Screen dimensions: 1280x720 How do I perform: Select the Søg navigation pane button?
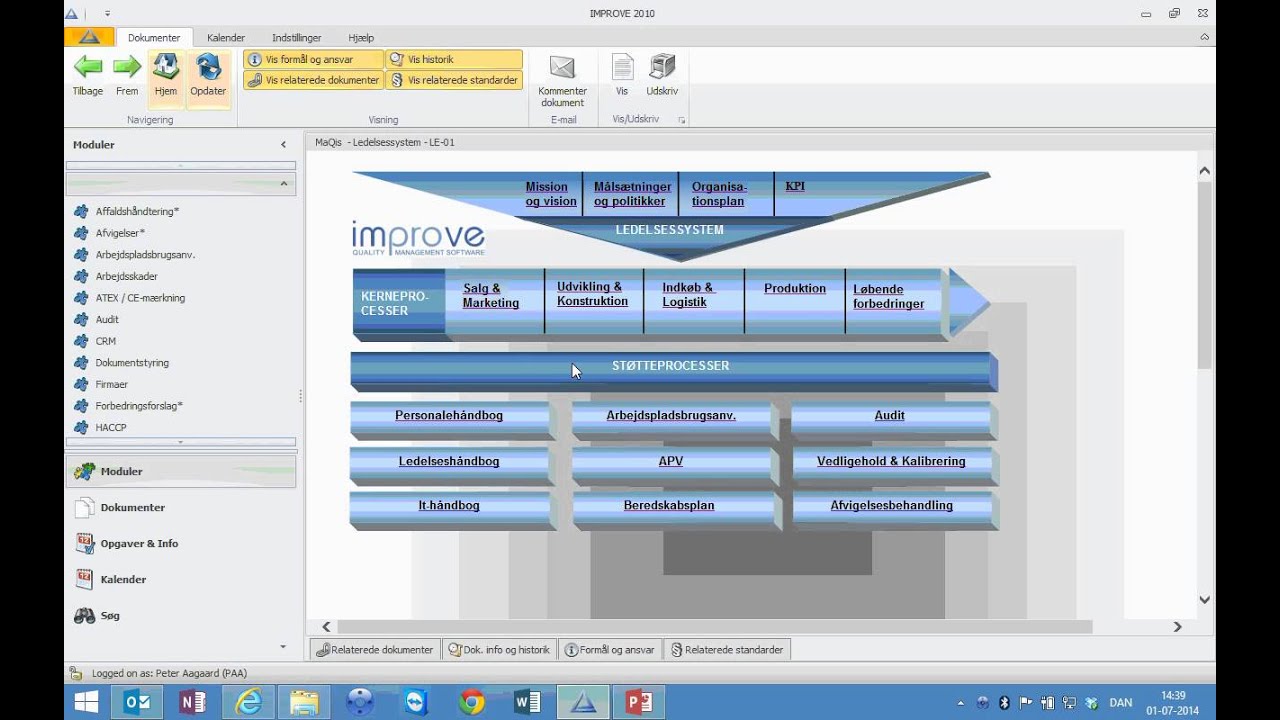click(181, 615)
